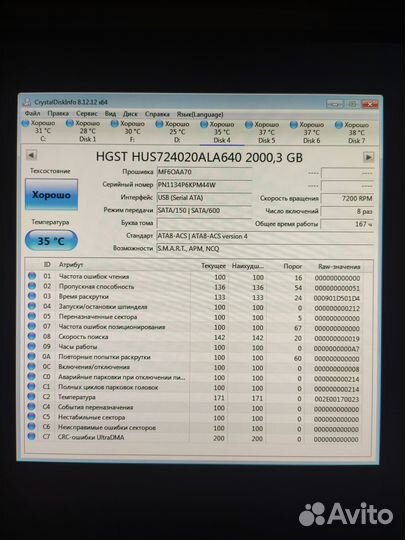The width and height of the screenshot is (405, 540).
Task: Click raw value 002E00170023
Action: [x=337, y=399]
